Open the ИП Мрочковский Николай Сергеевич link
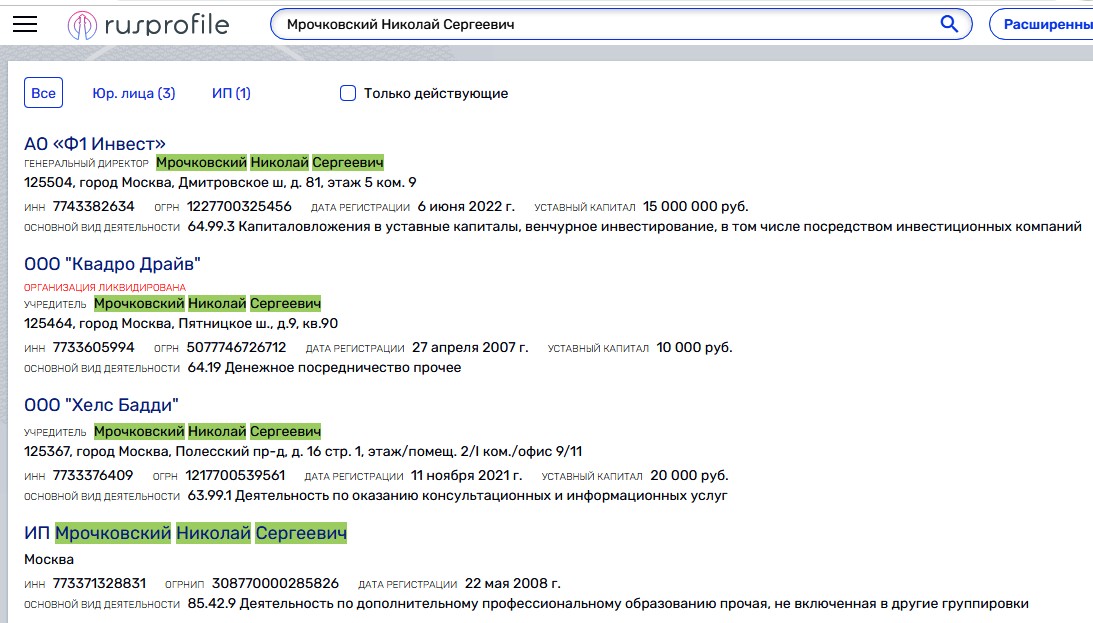Screen dimensions: 1093x623 (x=185, y=534)
